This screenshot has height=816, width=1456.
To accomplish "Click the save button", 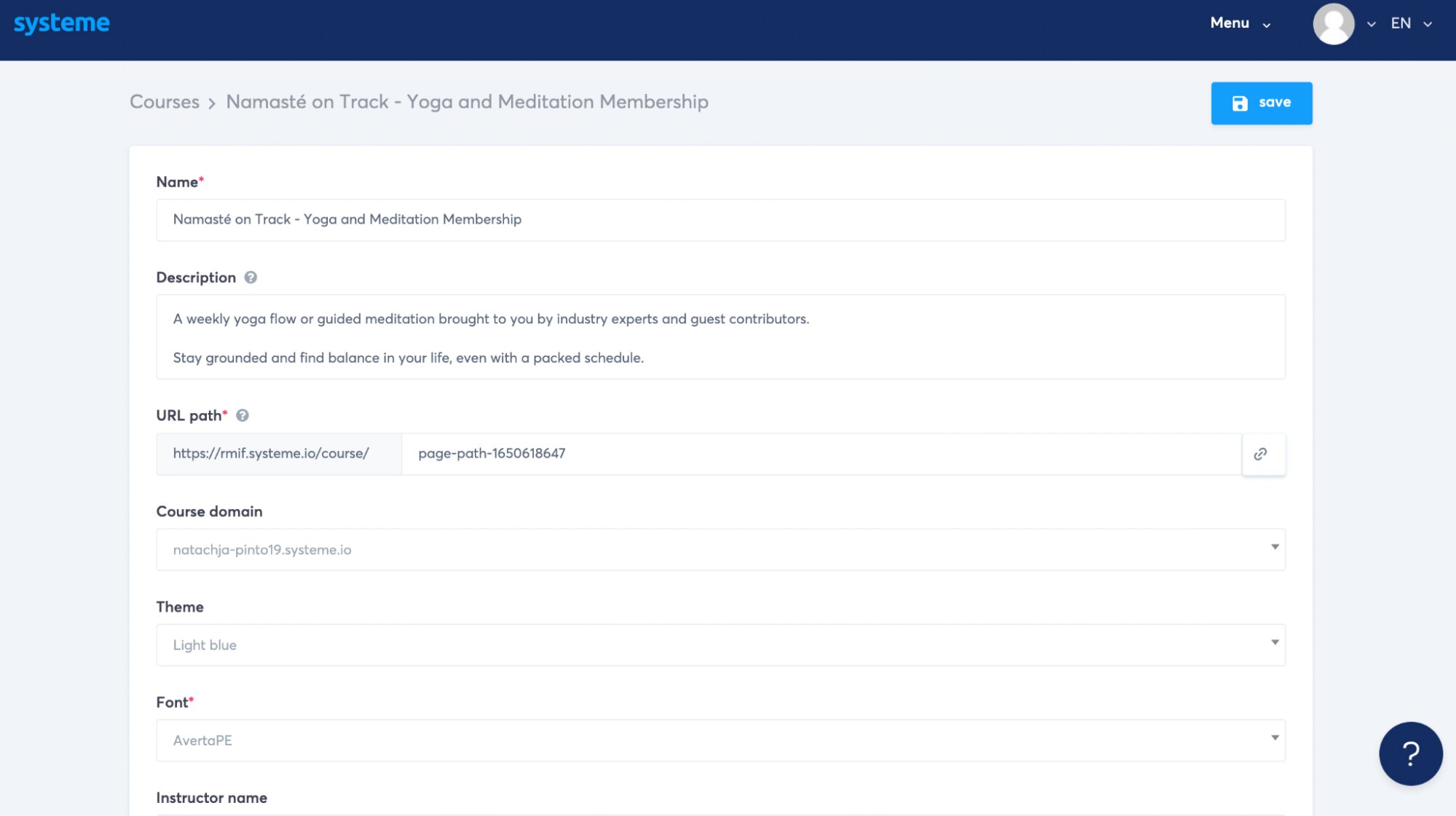I will [x=1262, y=103].
